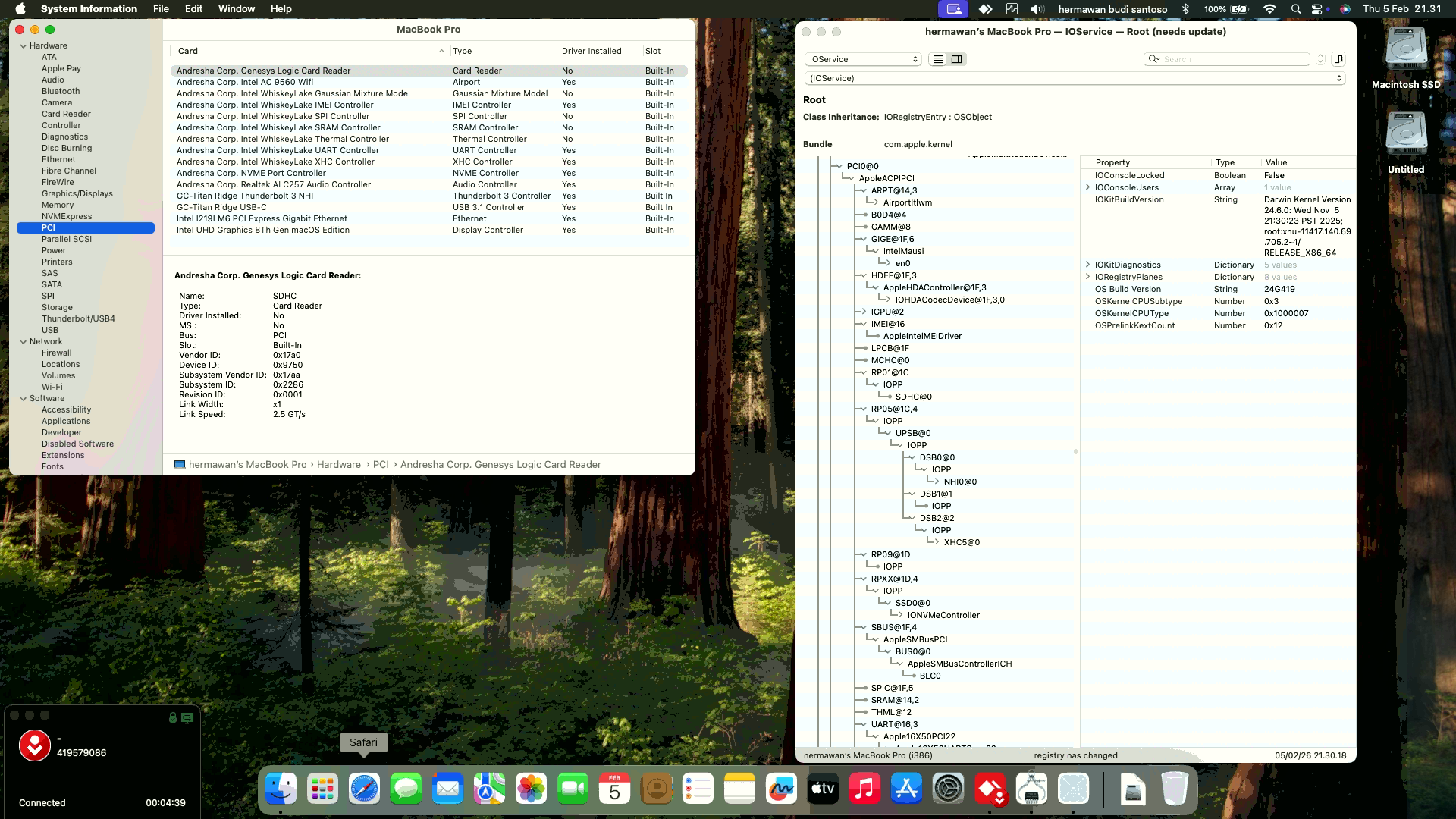Expand the IOKitDiagnostics property row
Viewport: 1456px width, 819px height.
[1087, 265]
